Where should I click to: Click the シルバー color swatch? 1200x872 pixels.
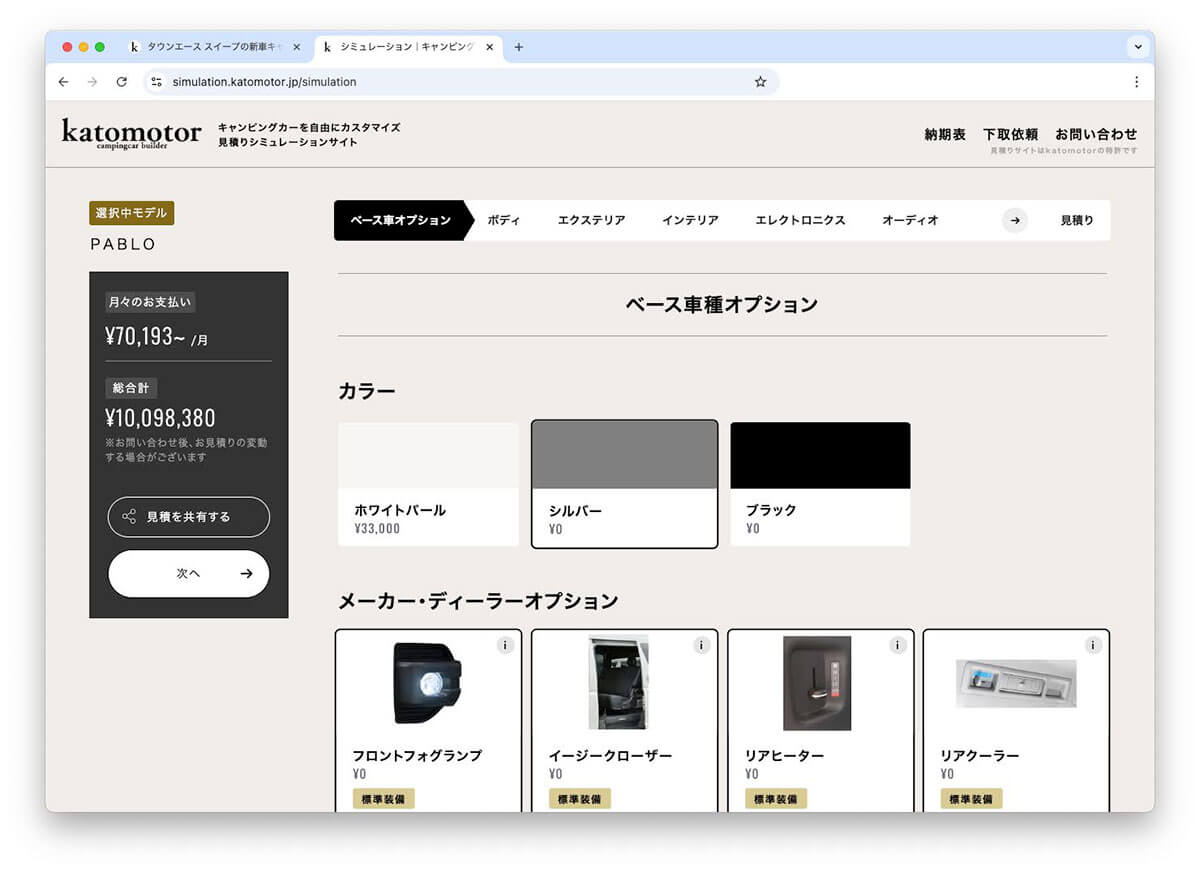(x=624, y=455)
